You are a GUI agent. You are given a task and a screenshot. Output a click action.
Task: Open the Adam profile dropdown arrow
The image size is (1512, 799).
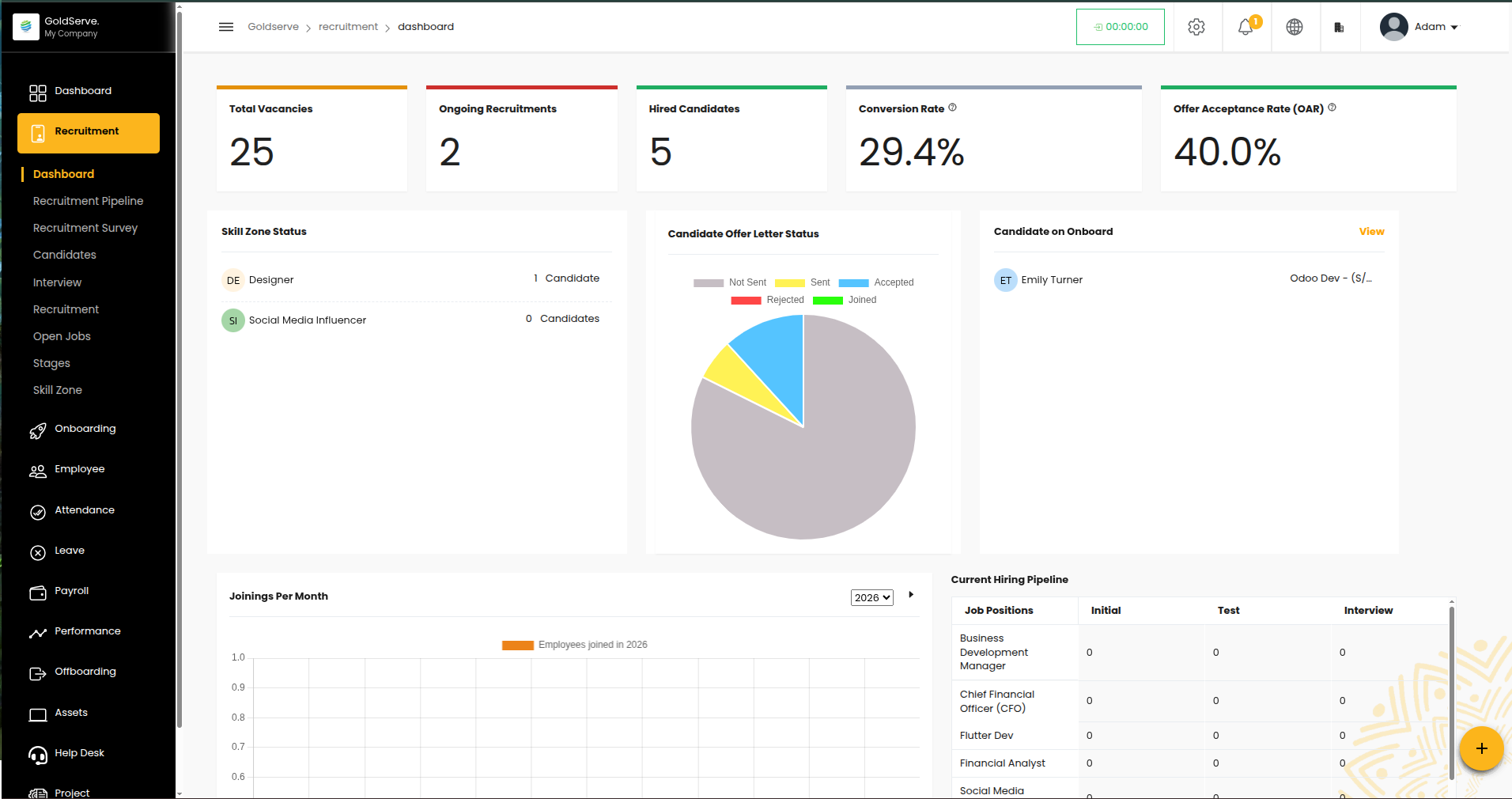pos(1454,28)
